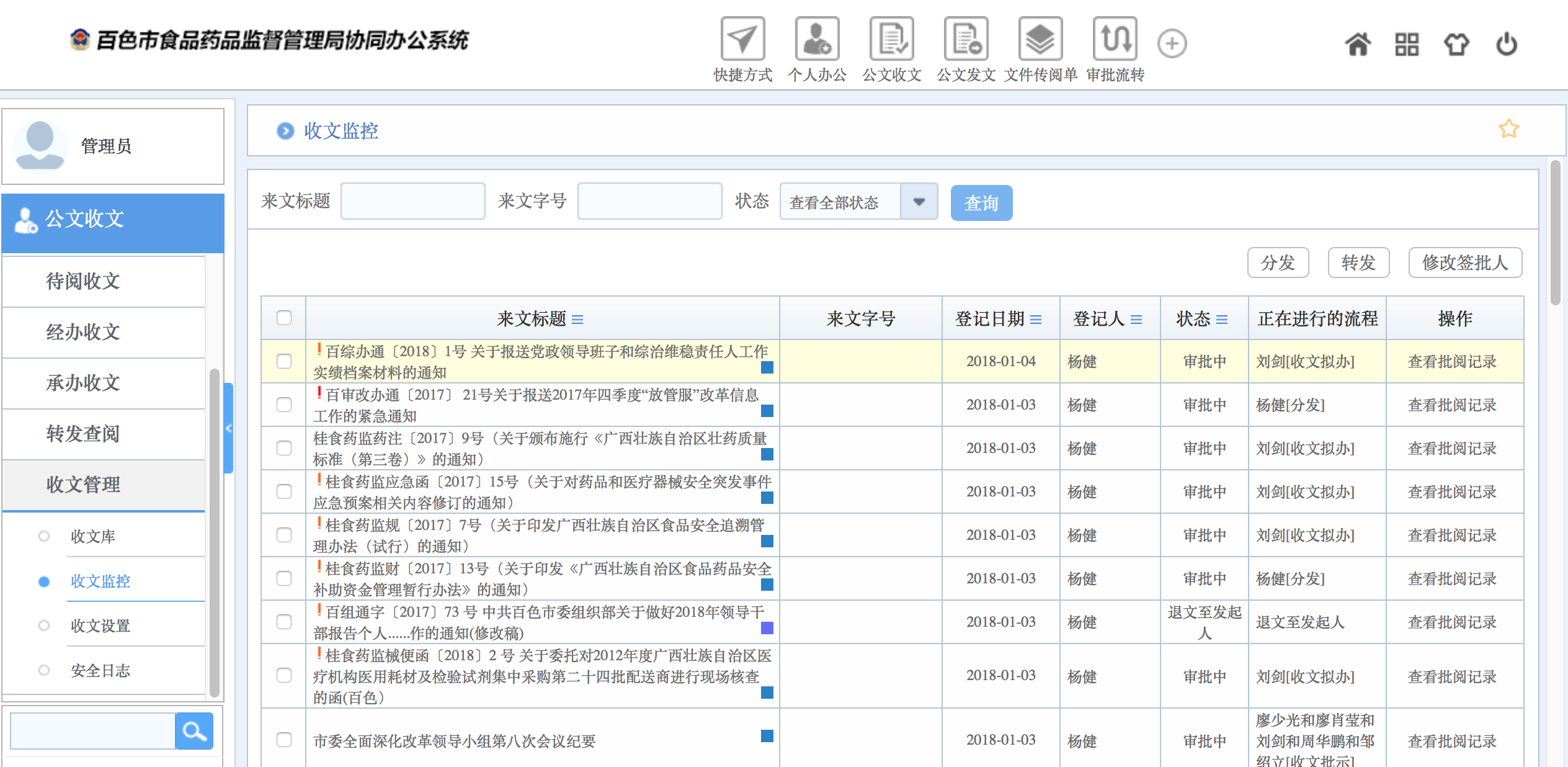Open 快捷方式 paper plane icon
Image resolution: width=1568 pixels, height=767 pixels.
point(742,40)
